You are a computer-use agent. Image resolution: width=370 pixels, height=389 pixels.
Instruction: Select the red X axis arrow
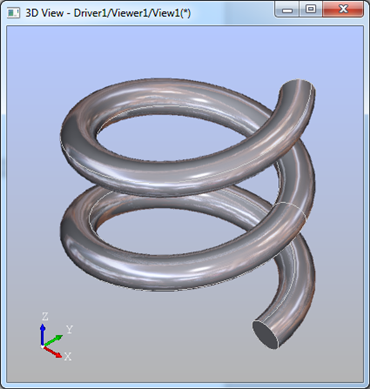53,352
